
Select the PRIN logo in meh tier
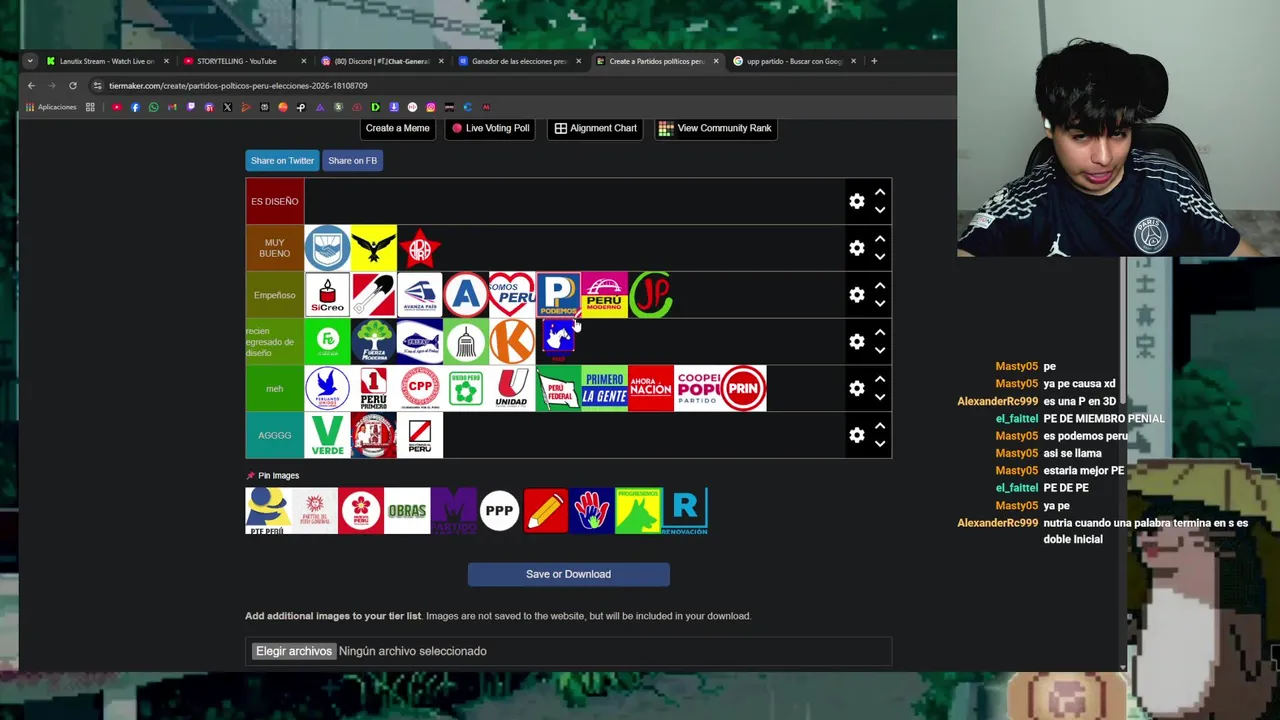pos(744,388)
